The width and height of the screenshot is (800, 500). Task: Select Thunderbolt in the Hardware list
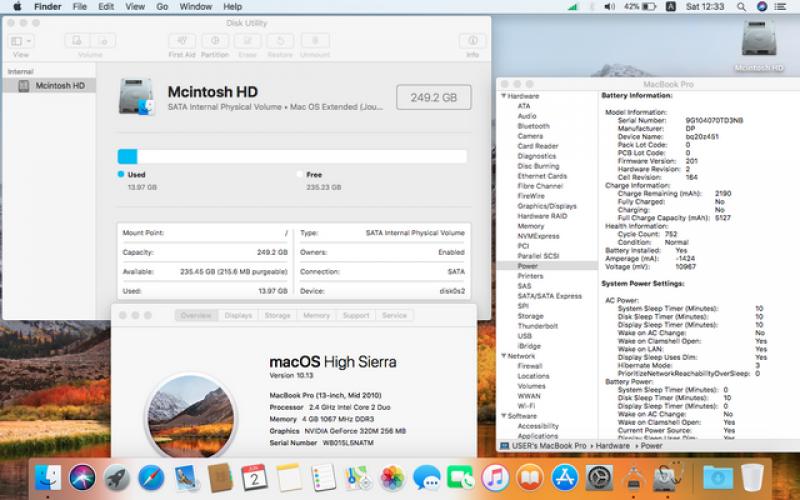coord(538,326)
